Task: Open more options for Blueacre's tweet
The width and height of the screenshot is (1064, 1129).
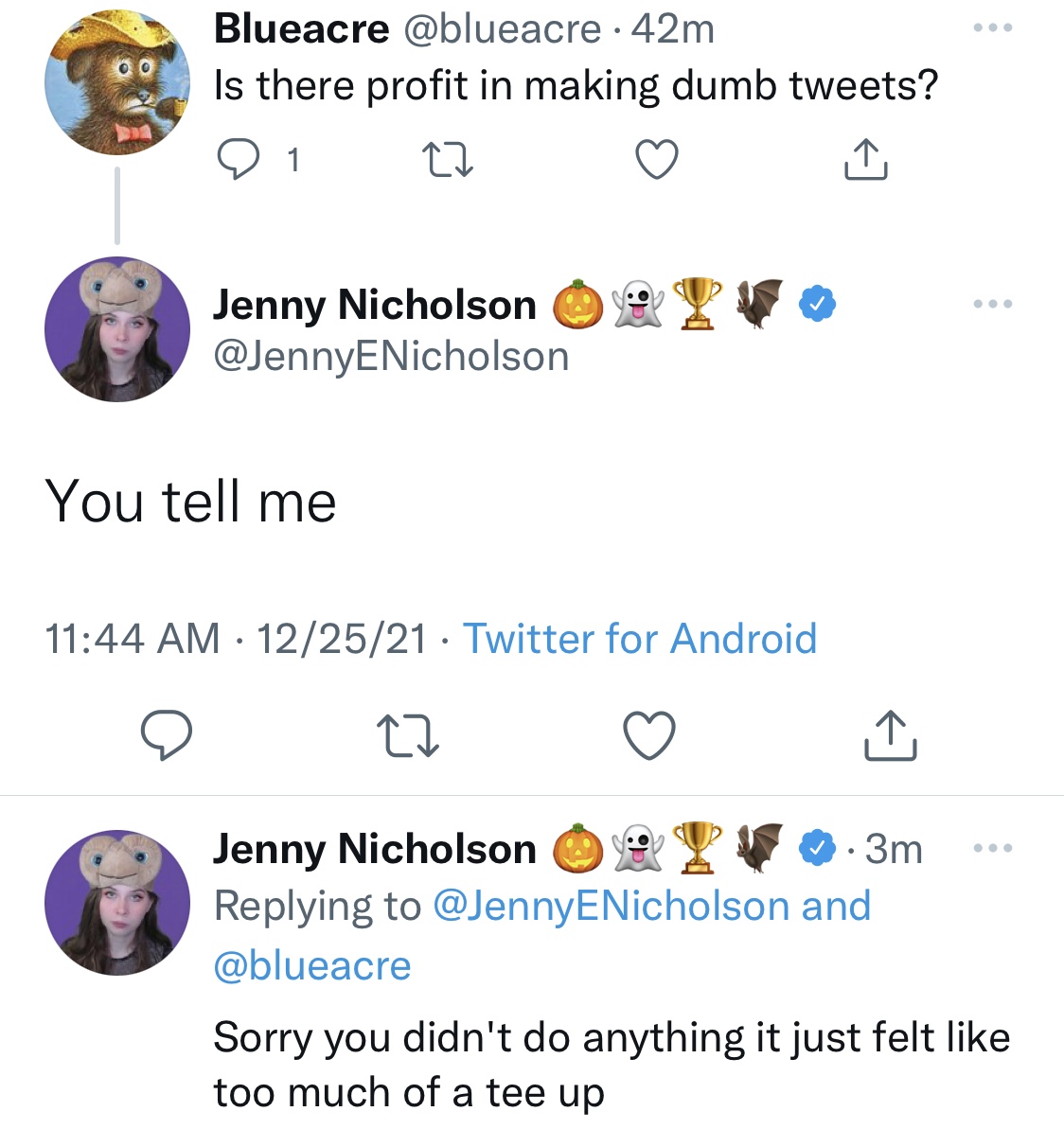Action: [x=993, y=28]
